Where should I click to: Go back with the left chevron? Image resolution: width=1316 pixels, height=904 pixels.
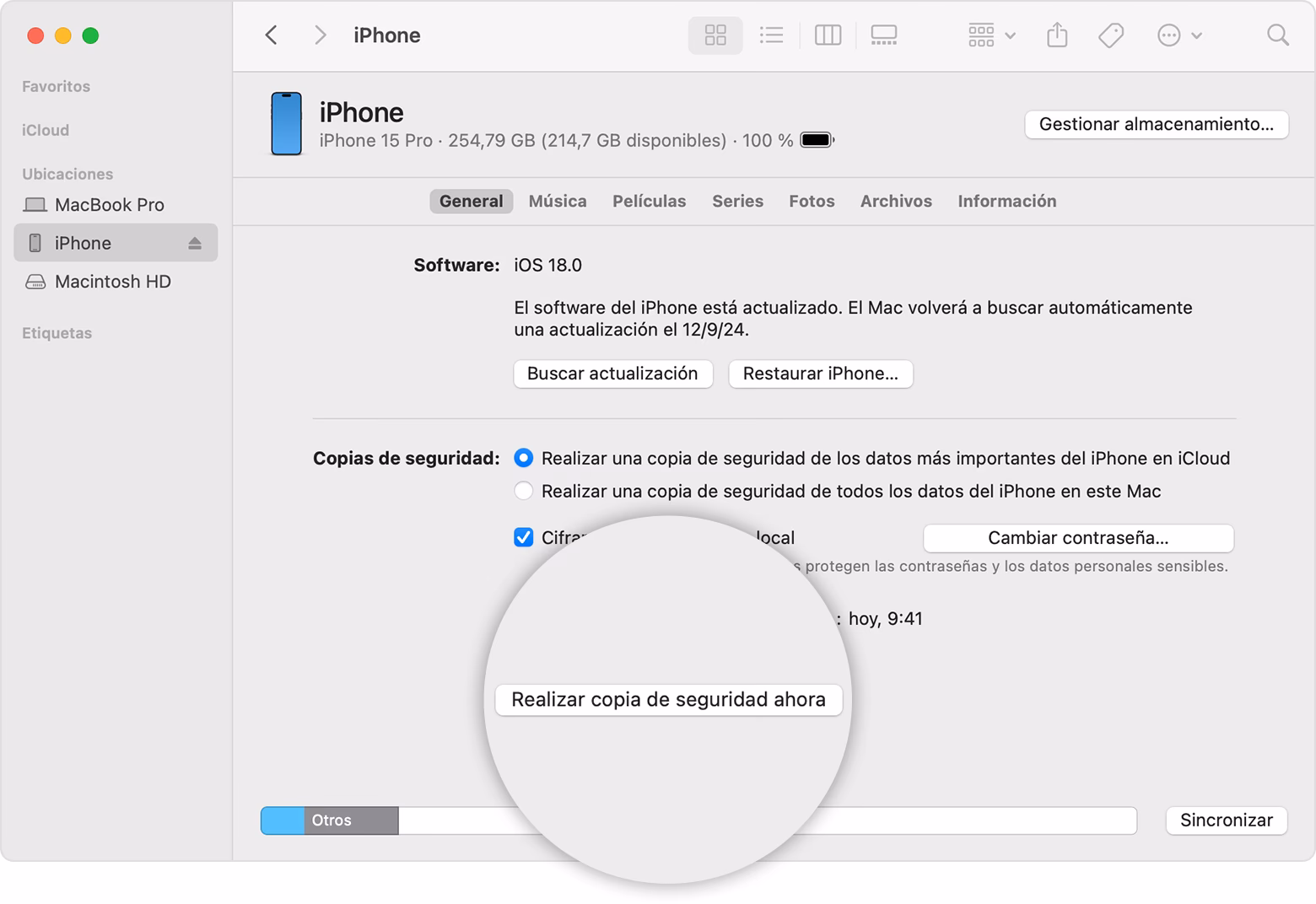(x=271, y=35)
